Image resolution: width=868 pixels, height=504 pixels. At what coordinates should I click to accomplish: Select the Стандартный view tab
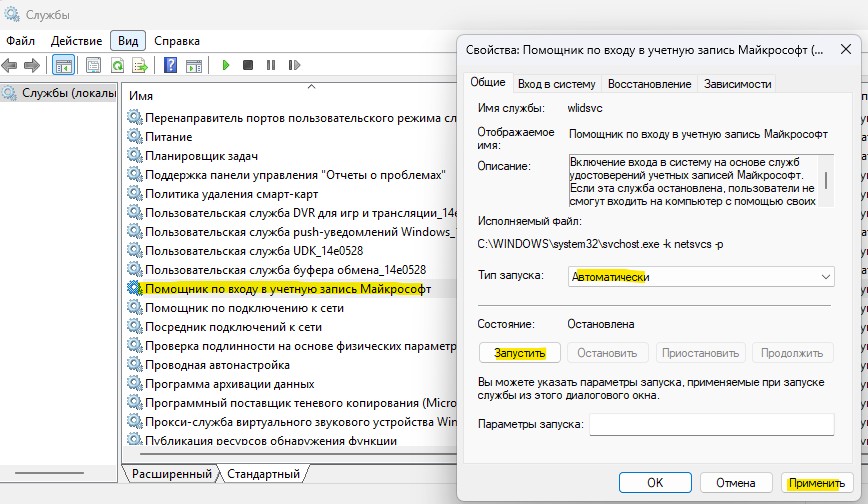point(264,474)
